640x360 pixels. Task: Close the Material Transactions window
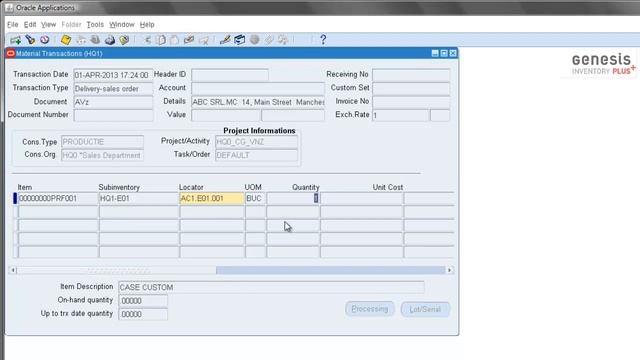[453, 53]
